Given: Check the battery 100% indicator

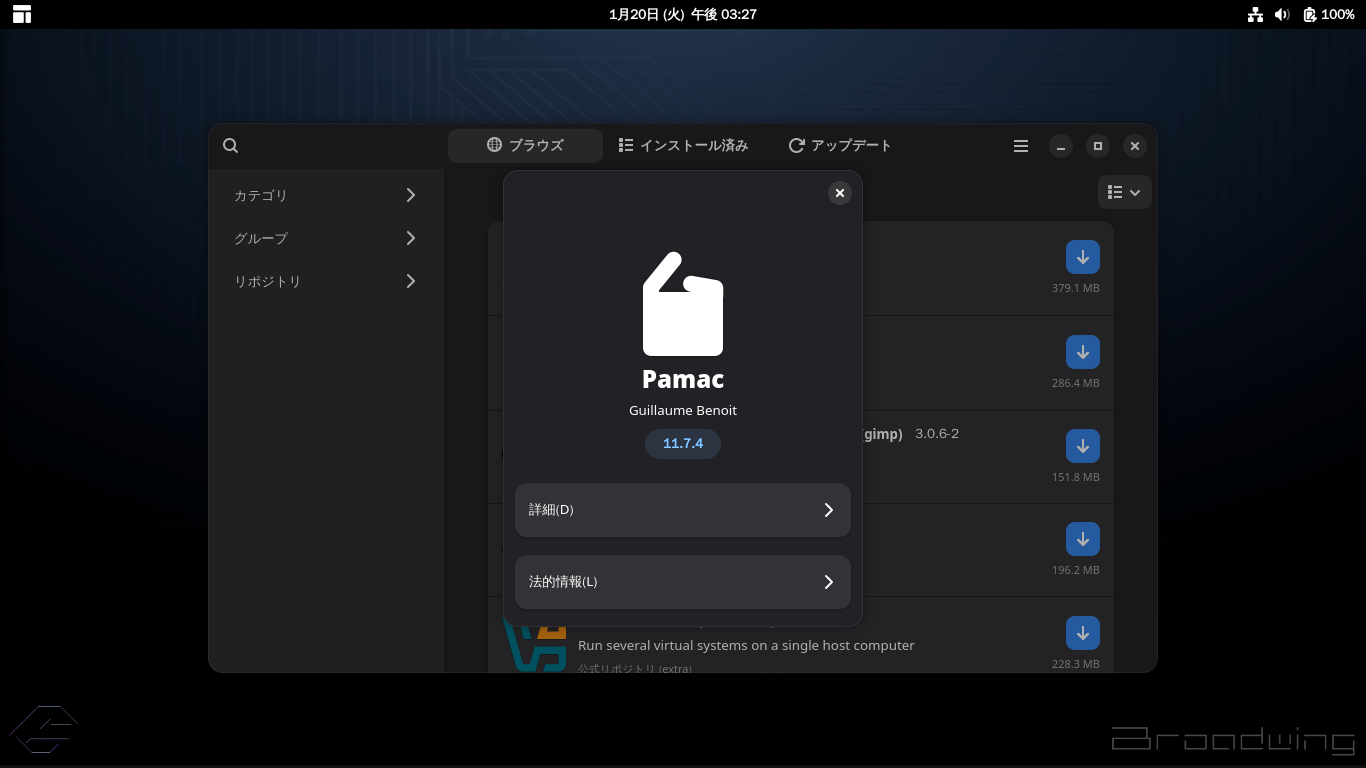Looking at the screenshot, I should point(1329,14).
